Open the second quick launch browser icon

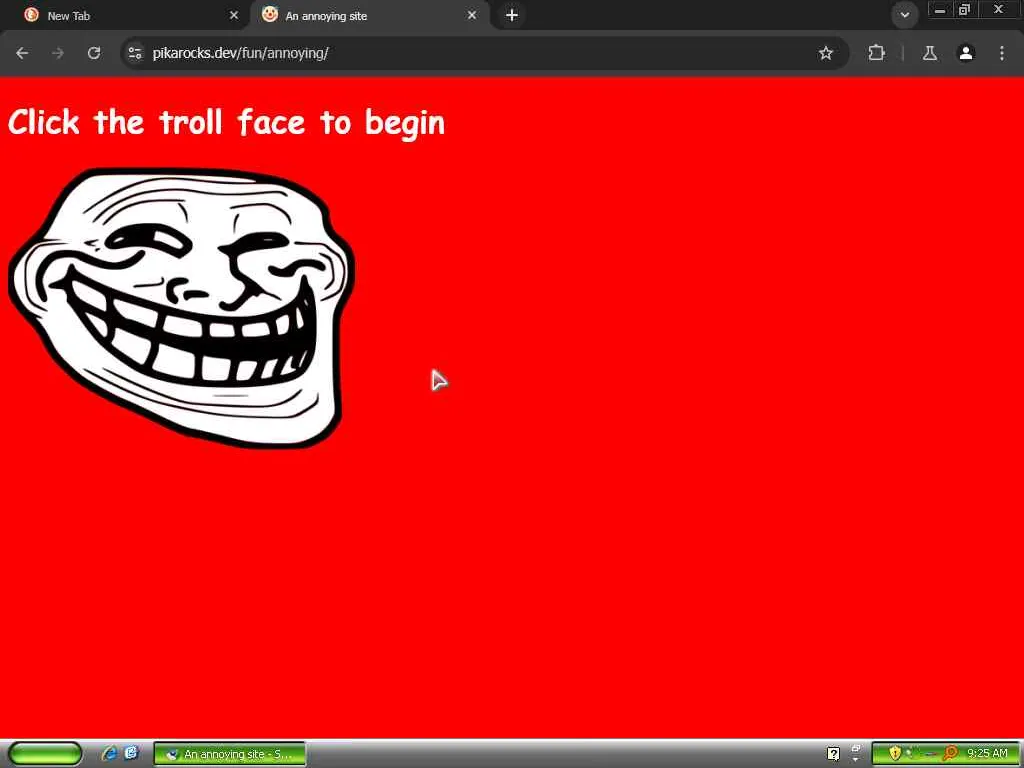(131, 753)
